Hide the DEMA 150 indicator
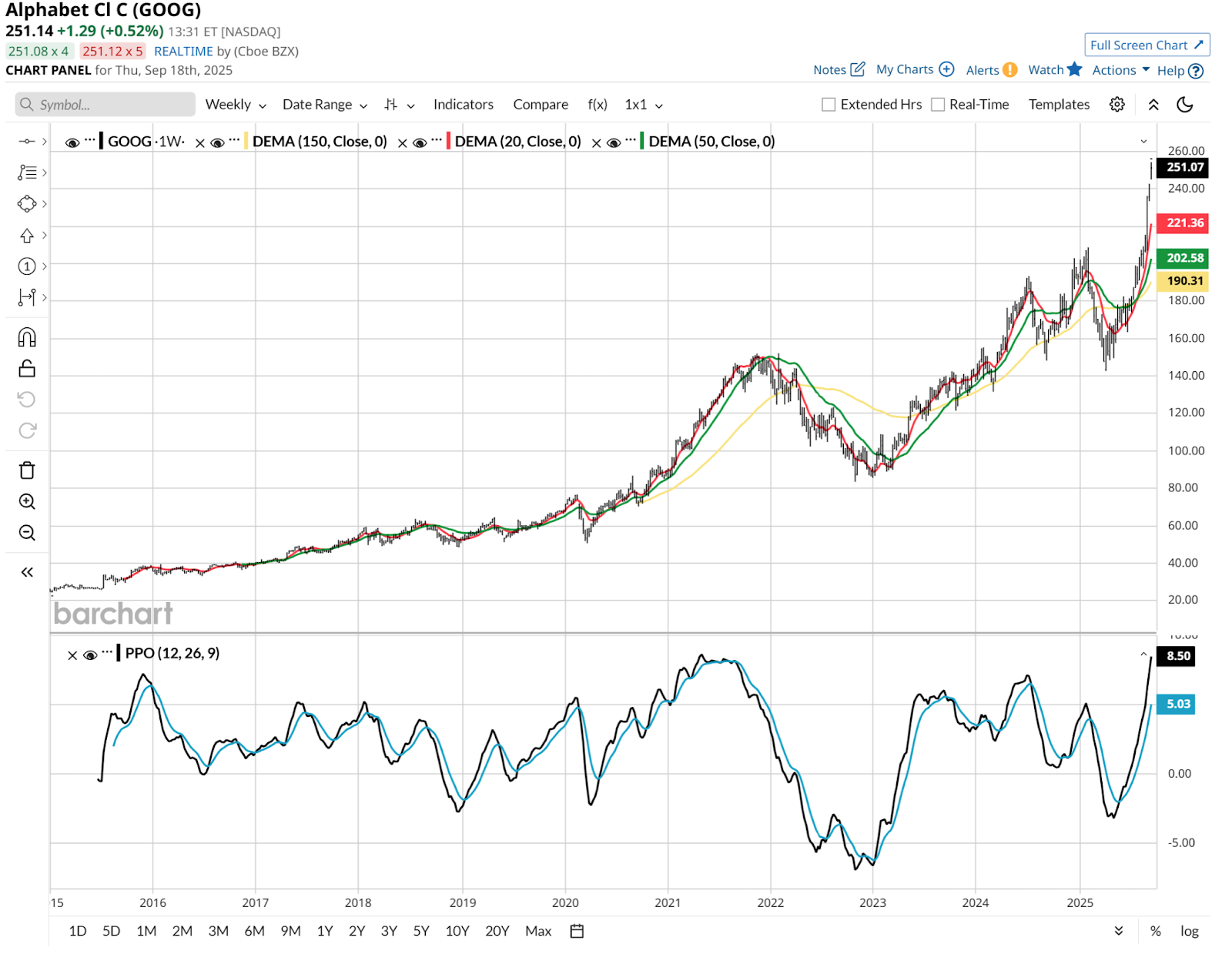The image size is (1232, 954). [x=217, y=142]
